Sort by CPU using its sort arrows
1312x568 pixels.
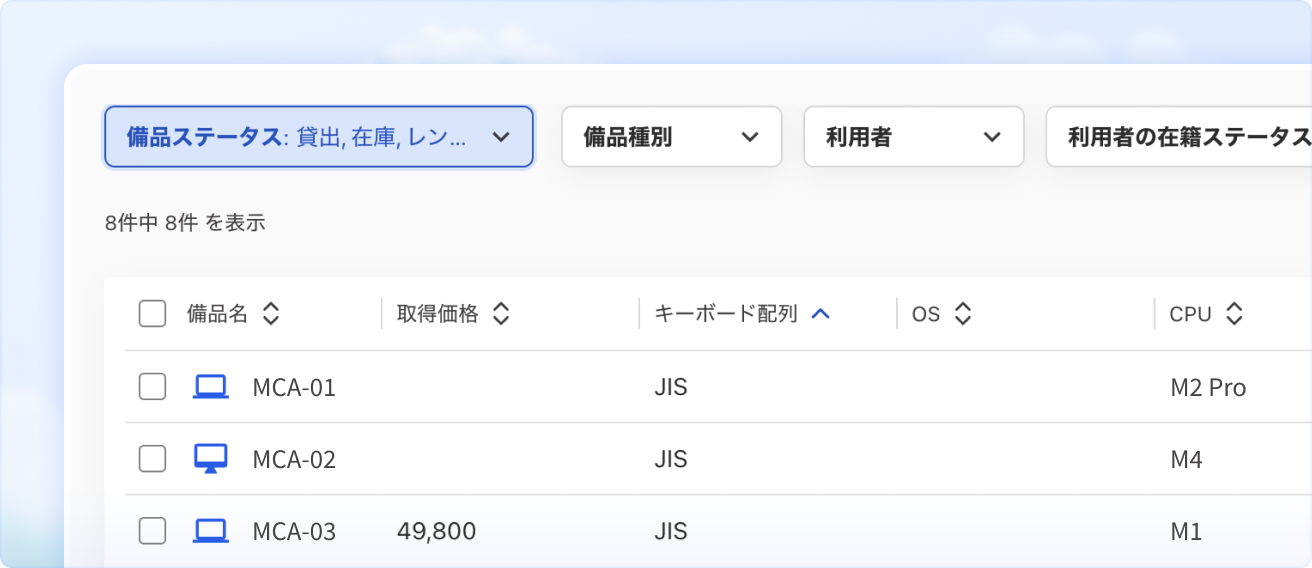(x=1234, y=314)
